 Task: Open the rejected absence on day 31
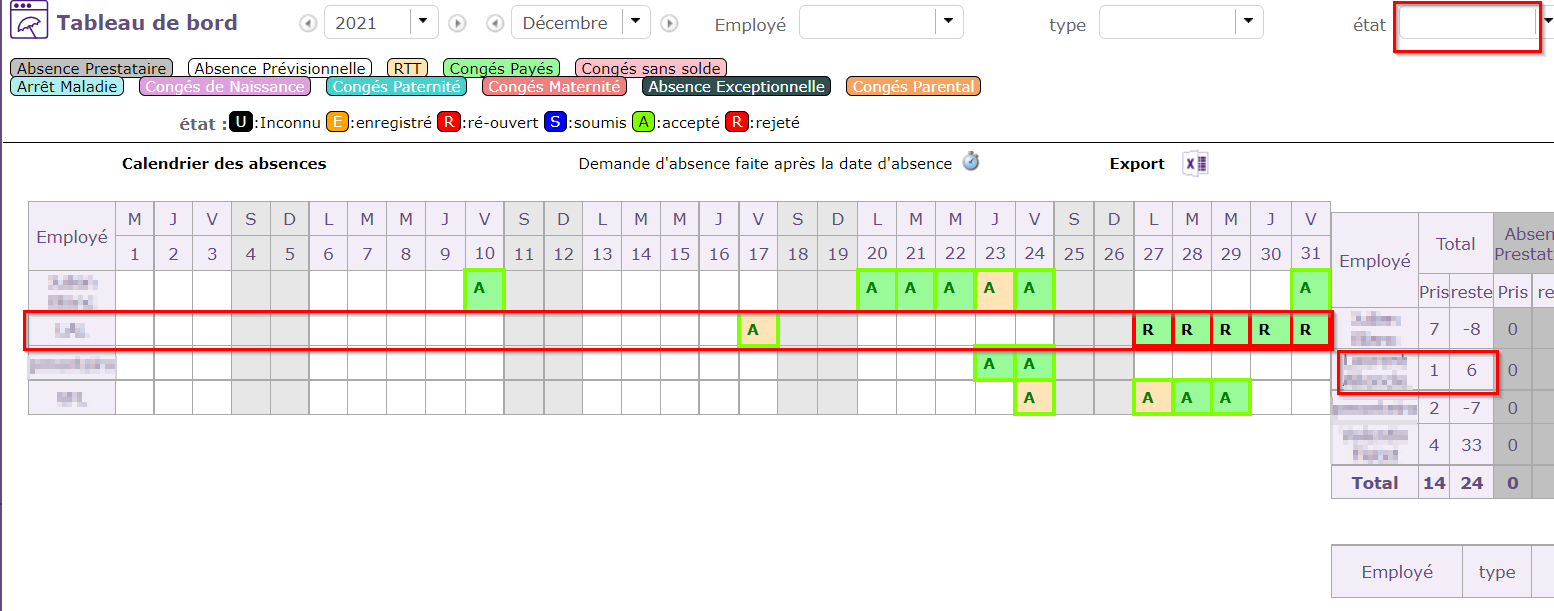pos(1310,329)
